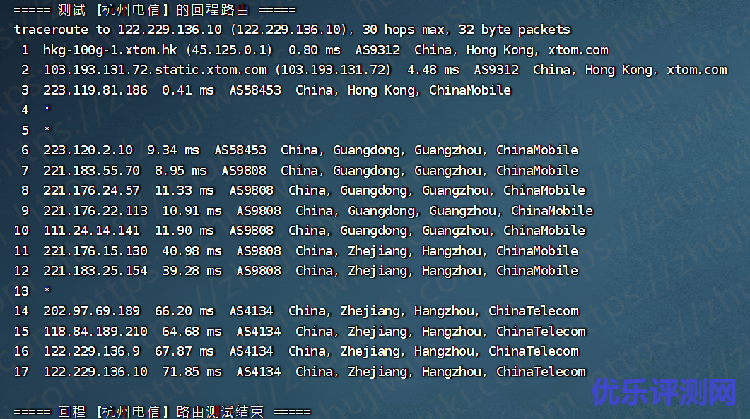Click IP 221.176.15.130 in hop 11
Screen dimensions: 750x419
(95, 251)
